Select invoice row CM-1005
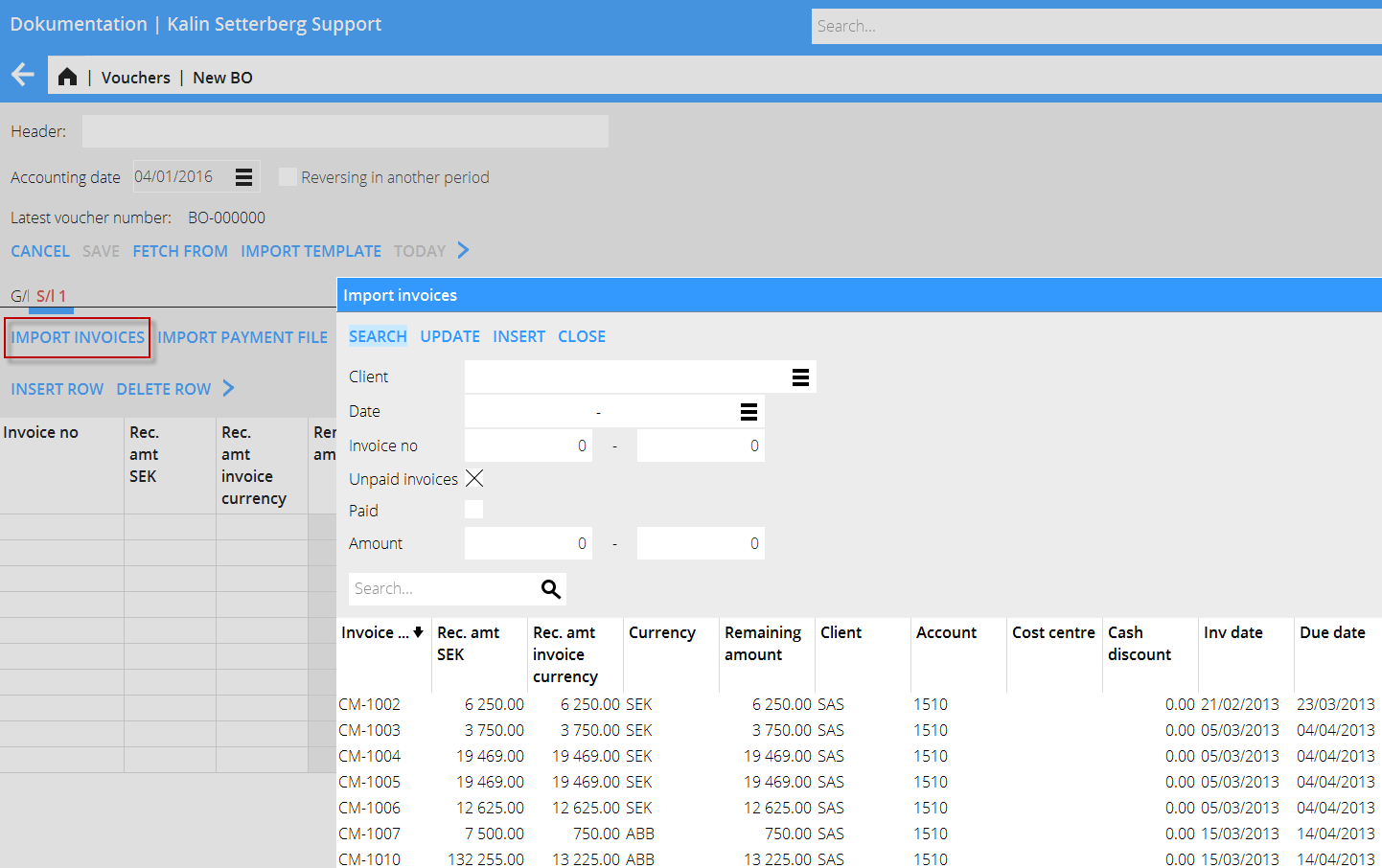Image resolution: width=1382 pixels, height=868 pixels. [370, 782]
